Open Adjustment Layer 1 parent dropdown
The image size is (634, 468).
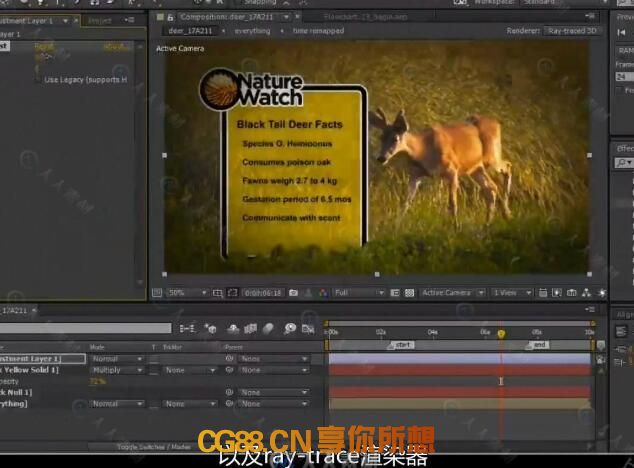tap(273, 359)
